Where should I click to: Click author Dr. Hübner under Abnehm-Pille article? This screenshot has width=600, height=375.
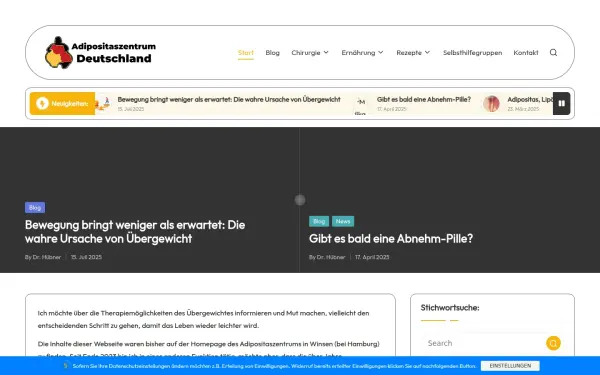(331, 257)
